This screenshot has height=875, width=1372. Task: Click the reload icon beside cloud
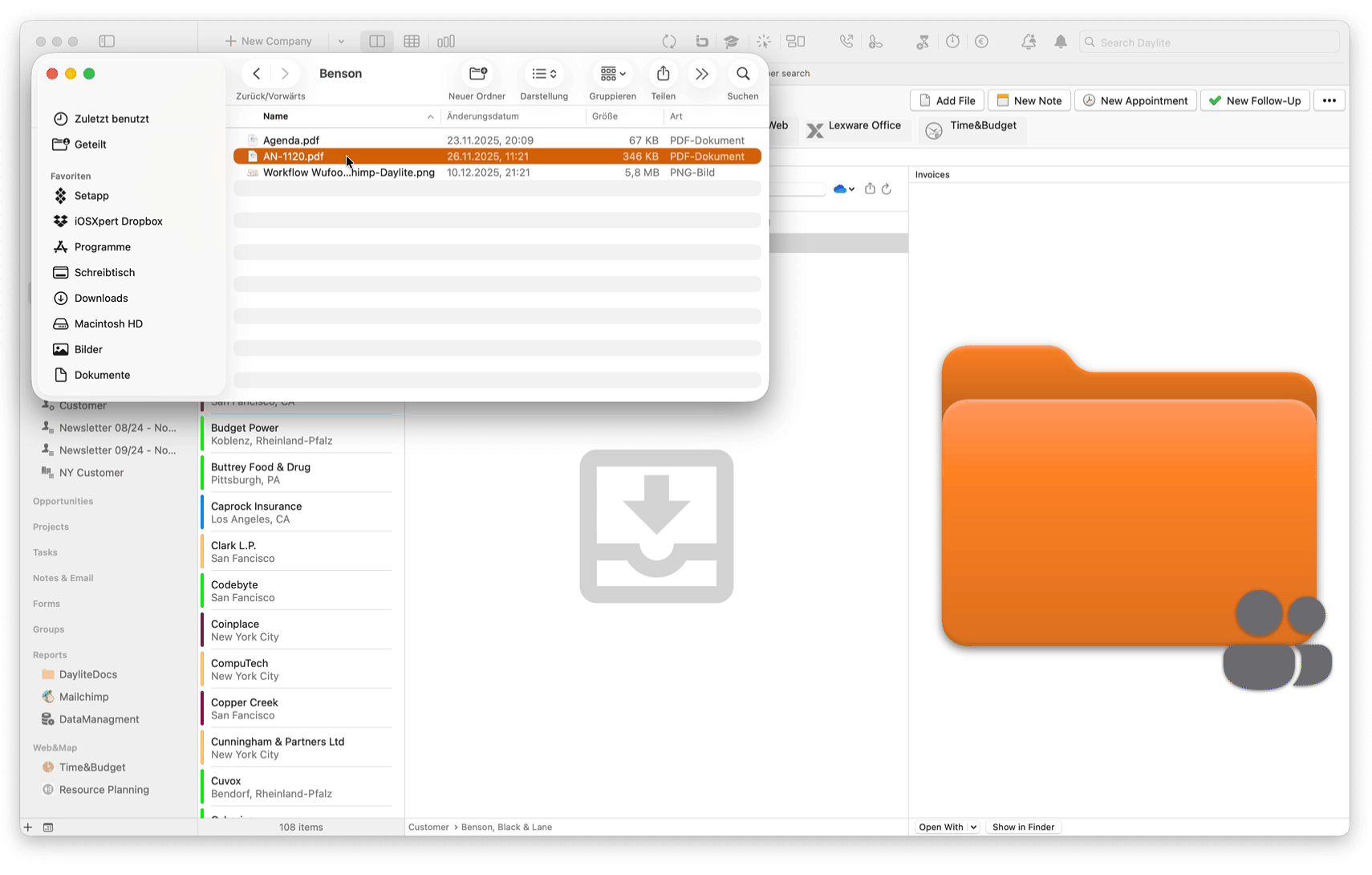coord(887,189)
